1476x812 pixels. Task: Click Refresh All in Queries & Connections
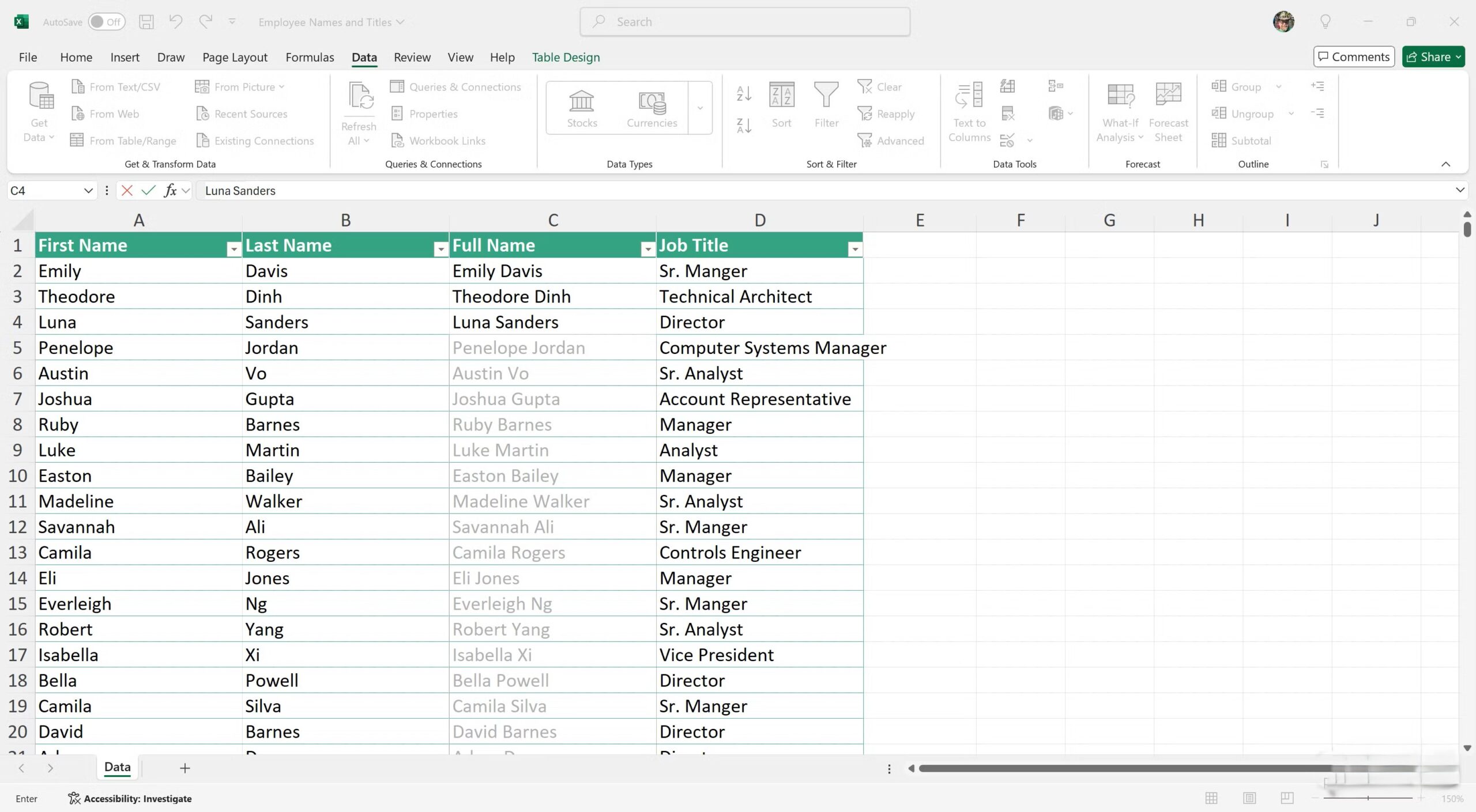[x=358, y=109]
